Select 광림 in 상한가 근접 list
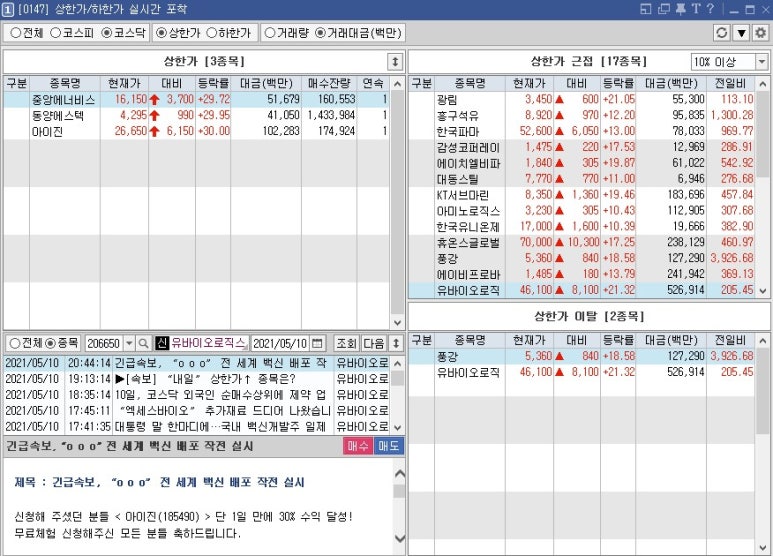The height and width of the screenshot is (556, 773). tap(582, 100)
